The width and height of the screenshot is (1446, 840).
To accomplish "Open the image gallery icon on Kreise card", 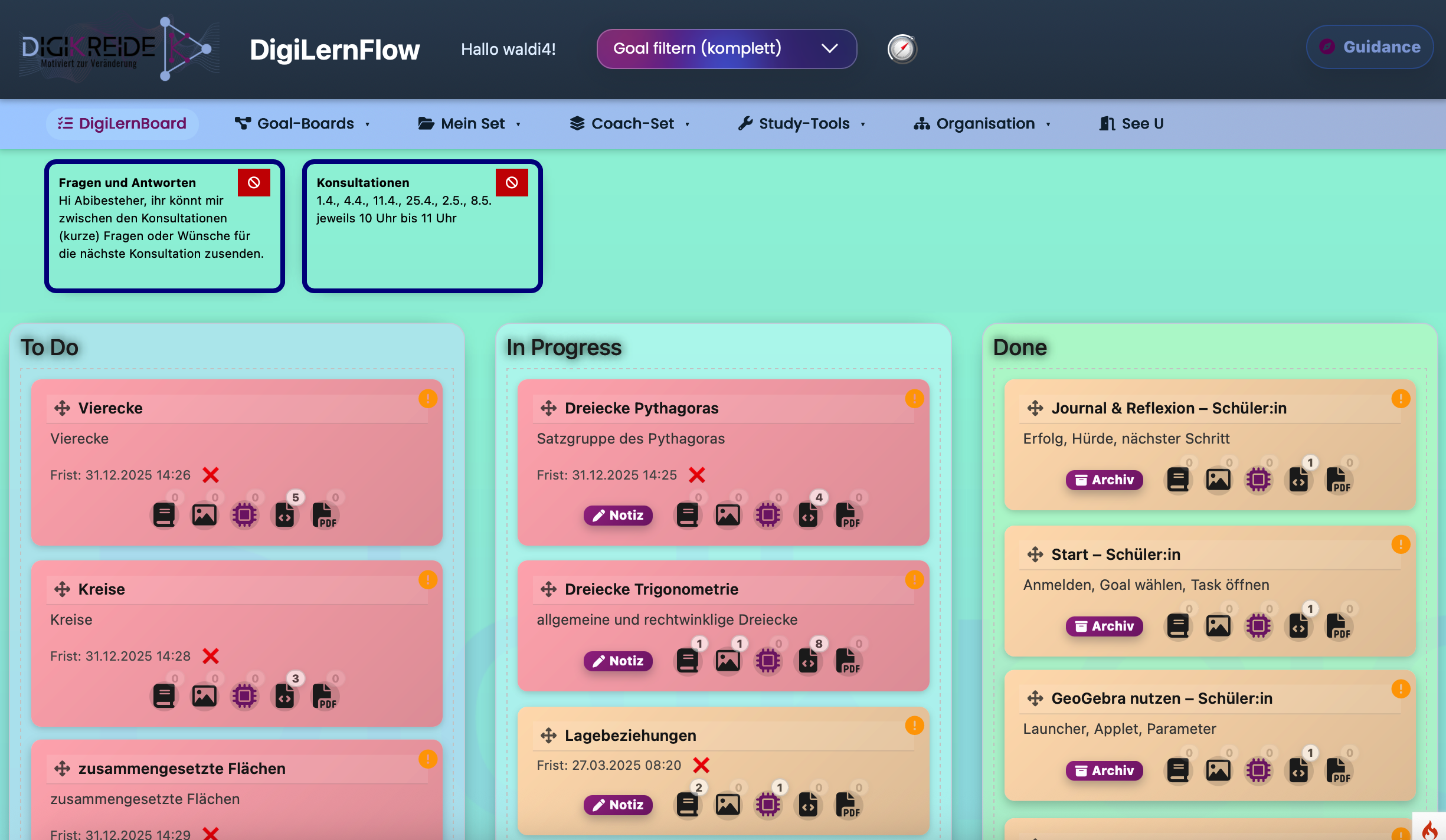I will (x=204, y=695).
